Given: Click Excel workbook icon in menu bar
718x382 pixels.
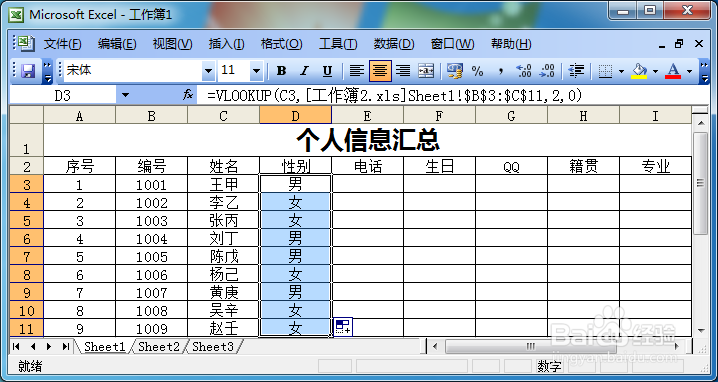Looking at the screenshot, I should pos(26,43).
